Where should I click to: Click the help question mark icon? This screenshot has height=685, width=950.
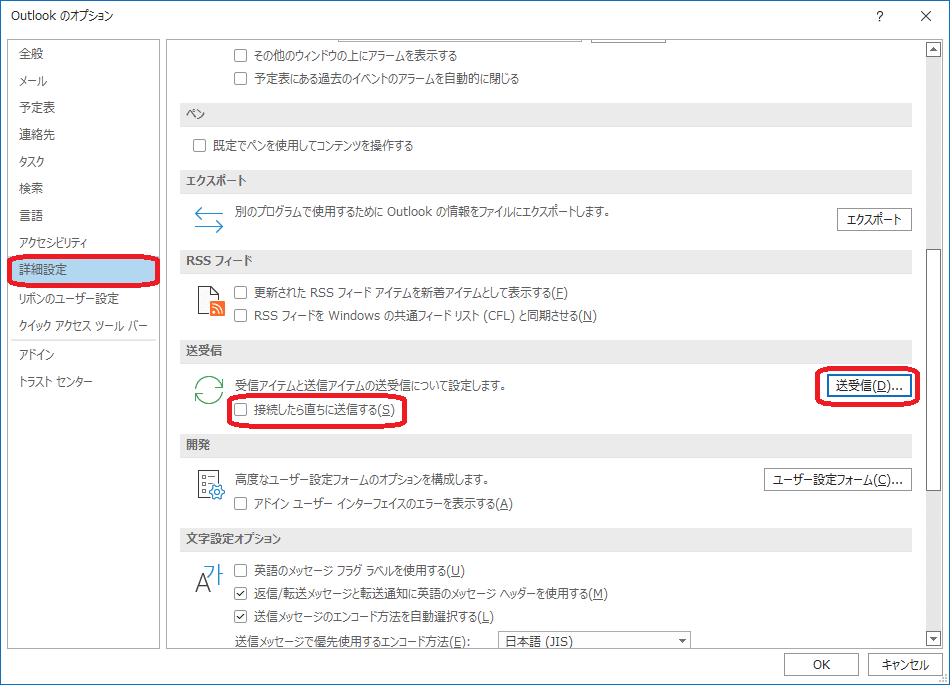click(x=880, y=16)
